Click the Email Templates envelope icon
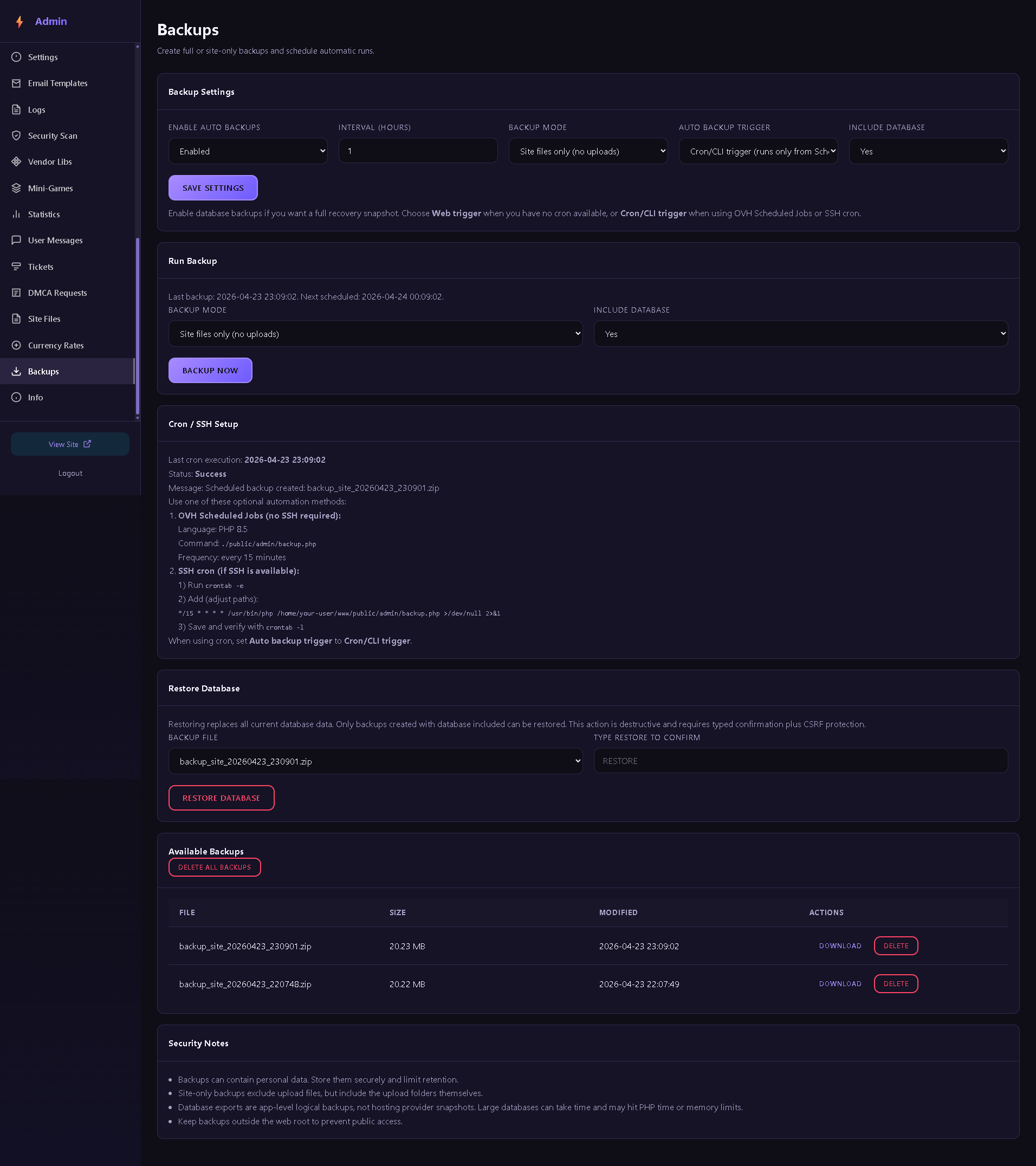The height and width of the screenshot is (1166, 1036). point(17,83)
